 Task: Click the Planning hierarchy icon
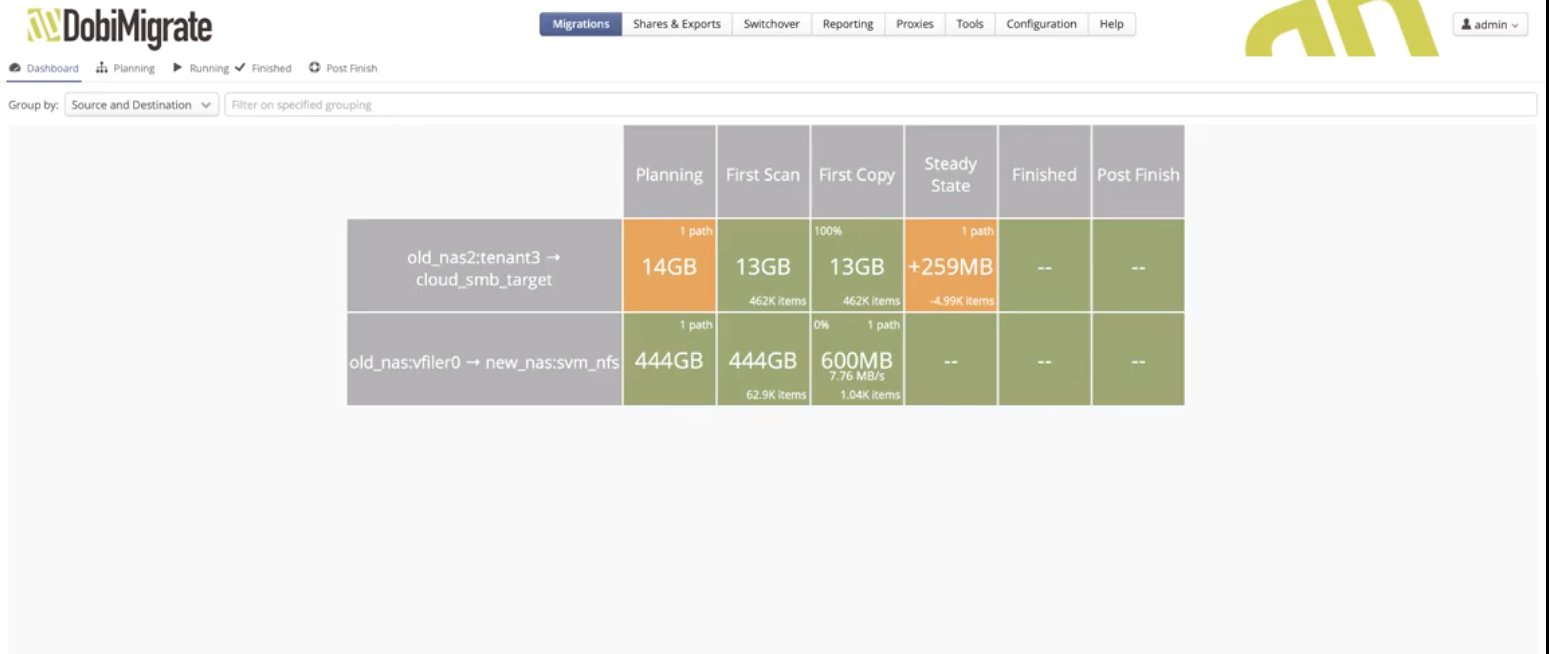pos(102,69)
